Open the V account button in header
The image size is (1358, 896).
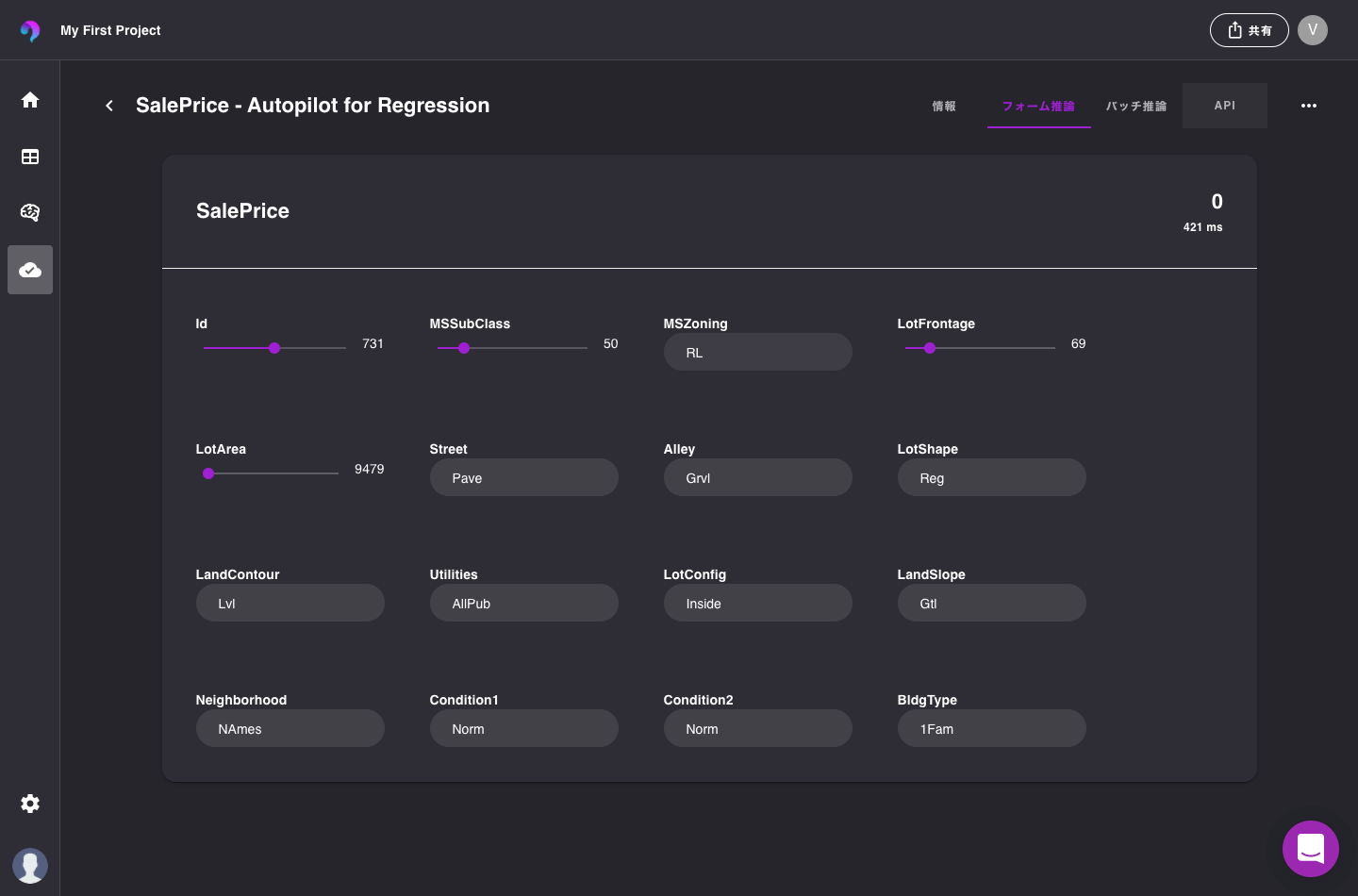pos(1313,30)
